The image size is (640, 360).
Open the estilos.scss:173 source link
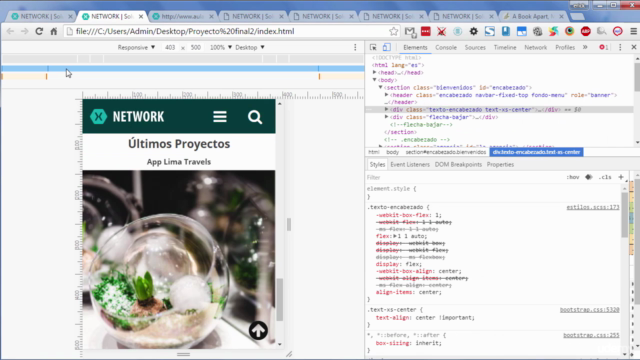tap(593, 207)
